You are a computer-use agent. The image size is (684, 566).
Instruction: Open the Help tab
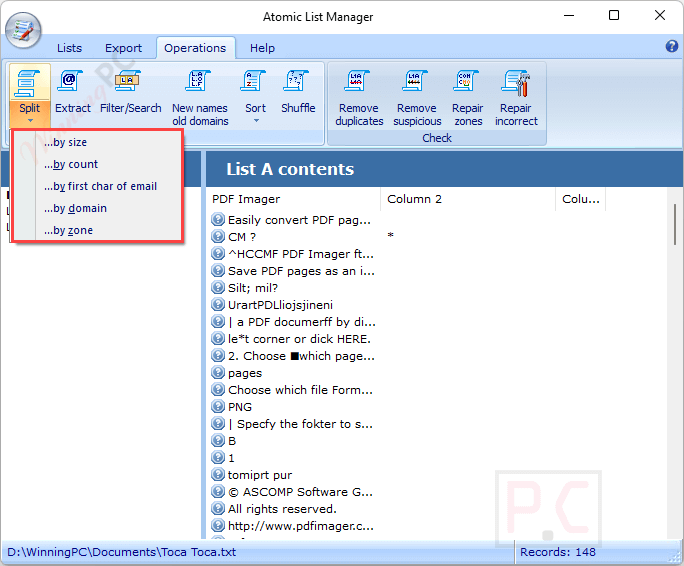pos(262,48)
